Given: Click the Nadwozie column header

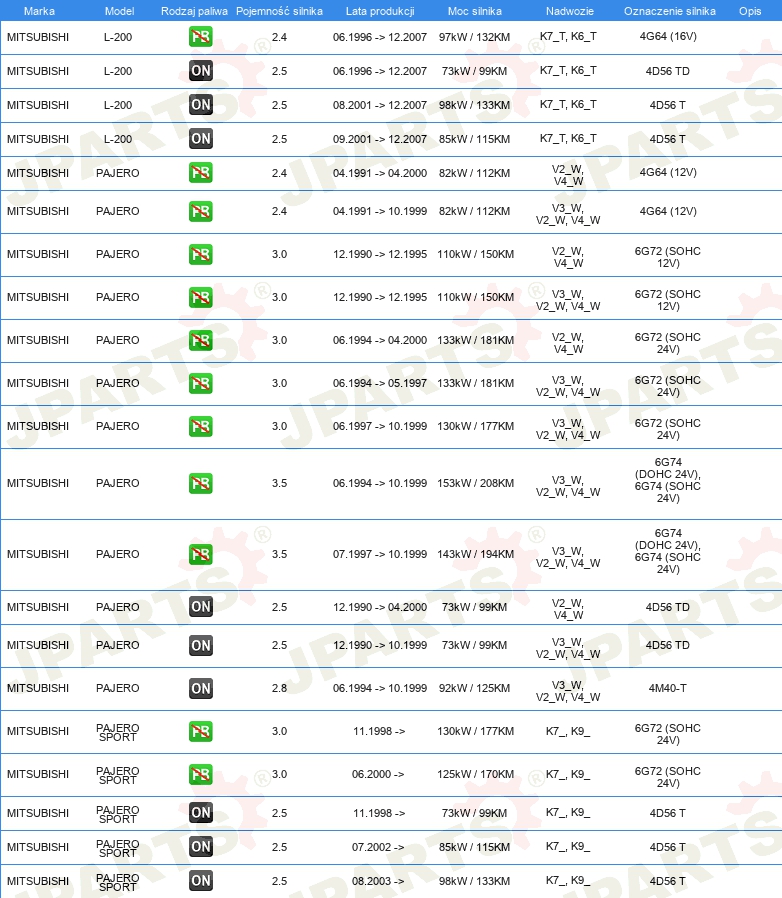Looking at the screenshot, I should 569,11.
